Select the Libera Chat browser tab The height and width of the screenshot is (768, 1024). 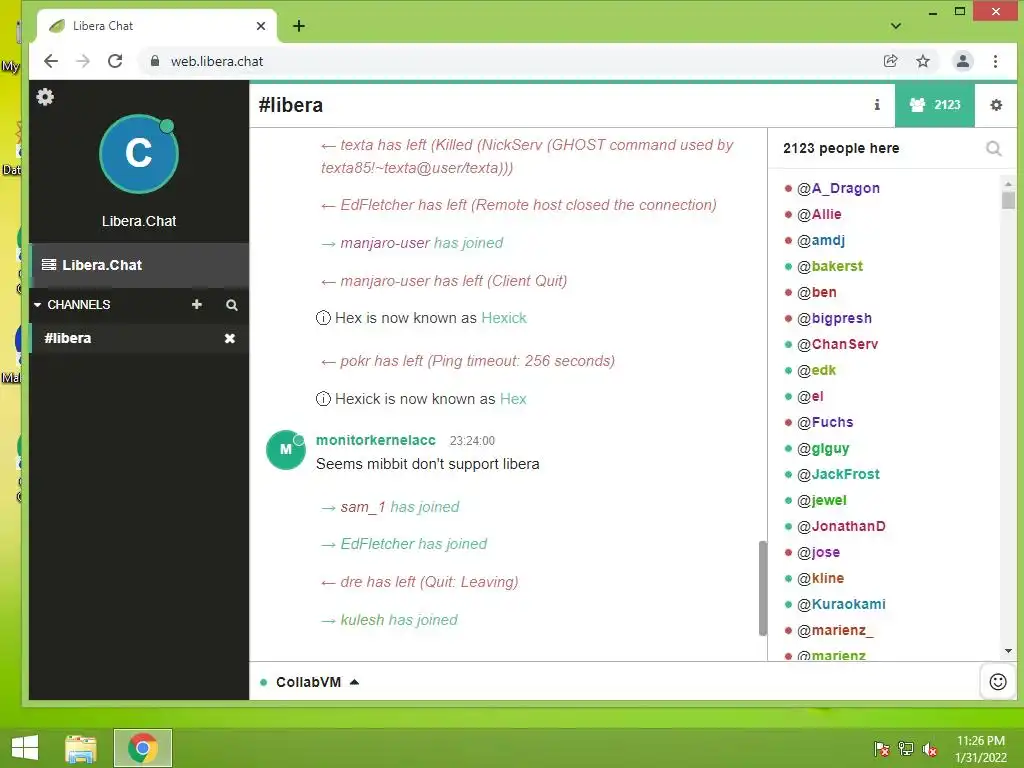[157, 26]
